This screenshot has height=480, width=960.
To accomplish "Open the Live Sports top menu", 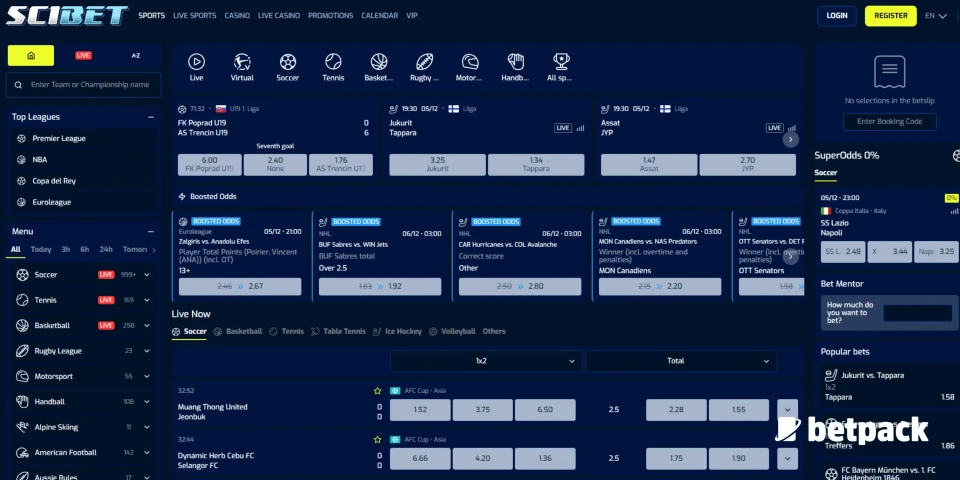I will point(195,16).
